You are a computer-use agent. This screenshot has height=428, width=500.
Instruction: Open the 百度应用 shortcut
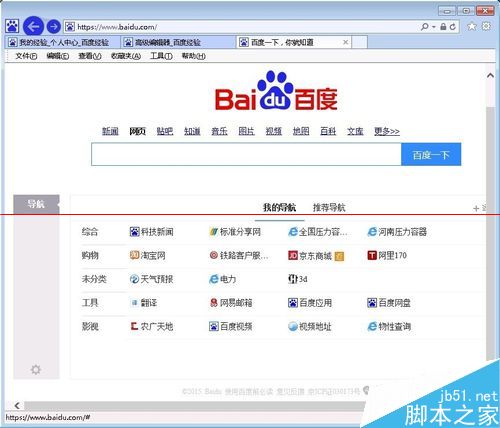coord(310,303)
